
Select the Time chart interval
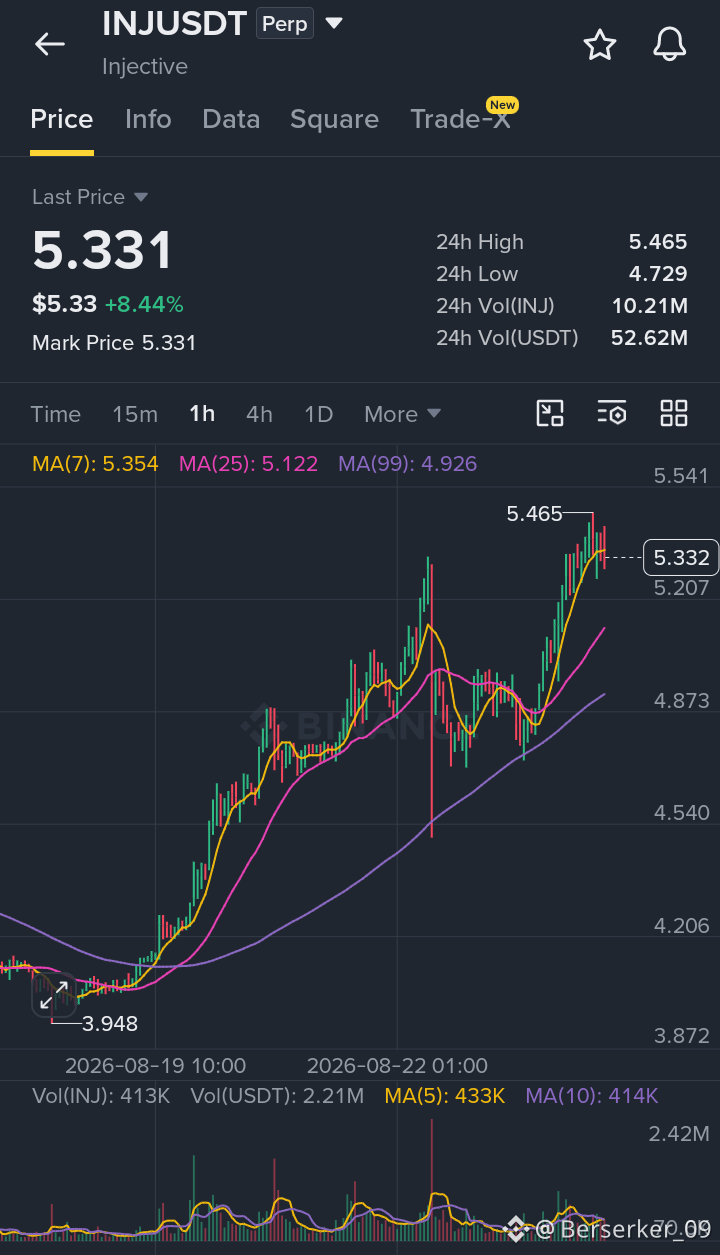pos(56,414)
